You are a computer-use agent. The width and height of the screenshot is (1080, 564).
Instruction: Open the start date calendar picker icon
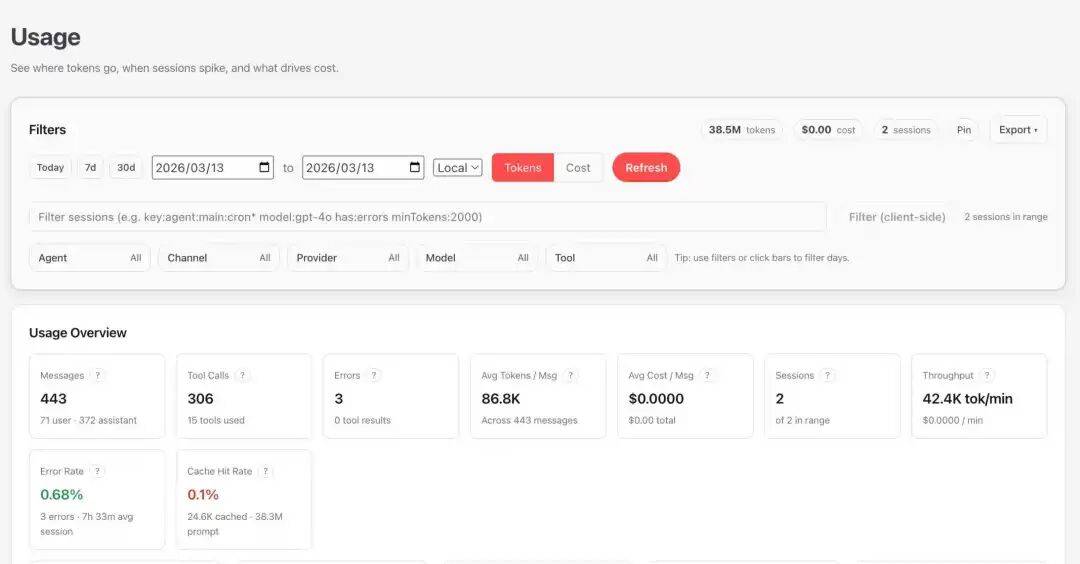click(x=265, y=168)
